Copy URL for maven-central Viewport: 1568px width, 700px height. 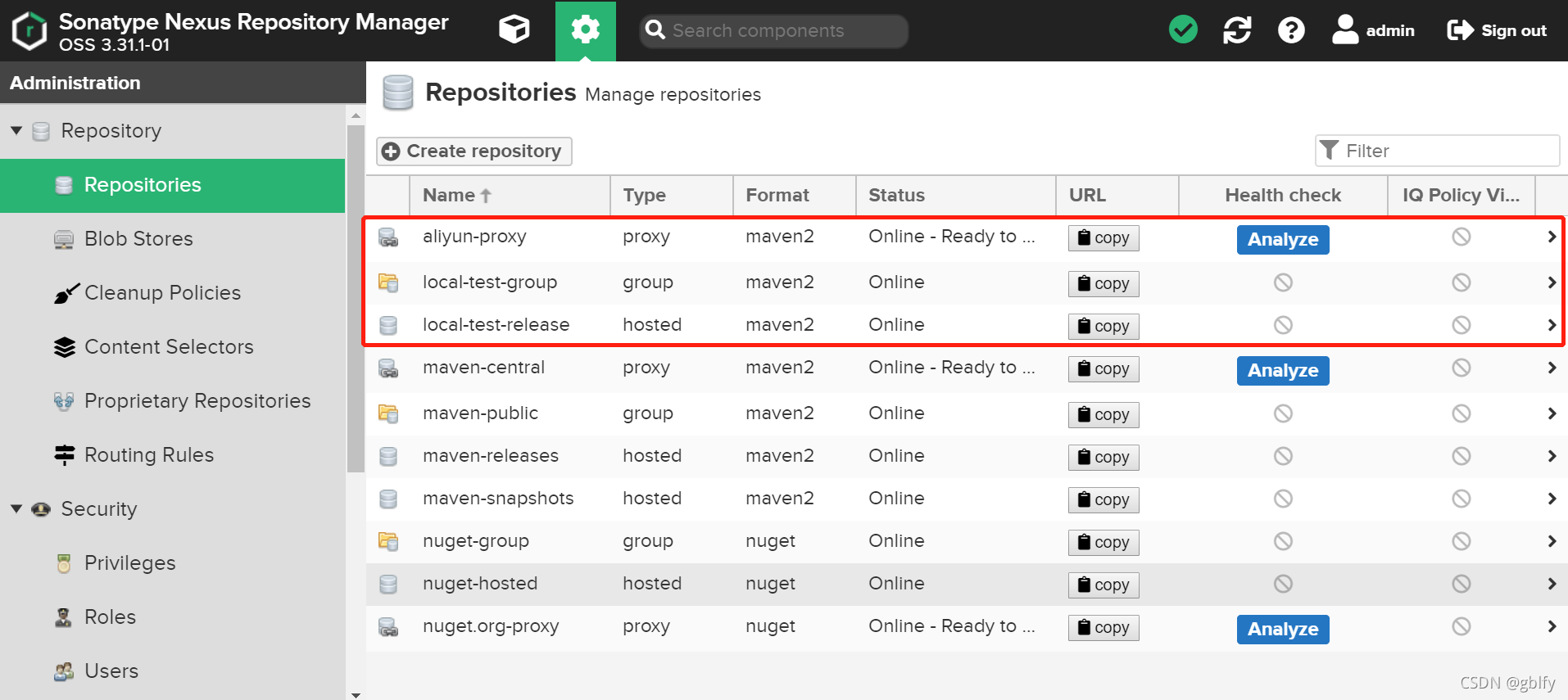[x=1103, y=369]
